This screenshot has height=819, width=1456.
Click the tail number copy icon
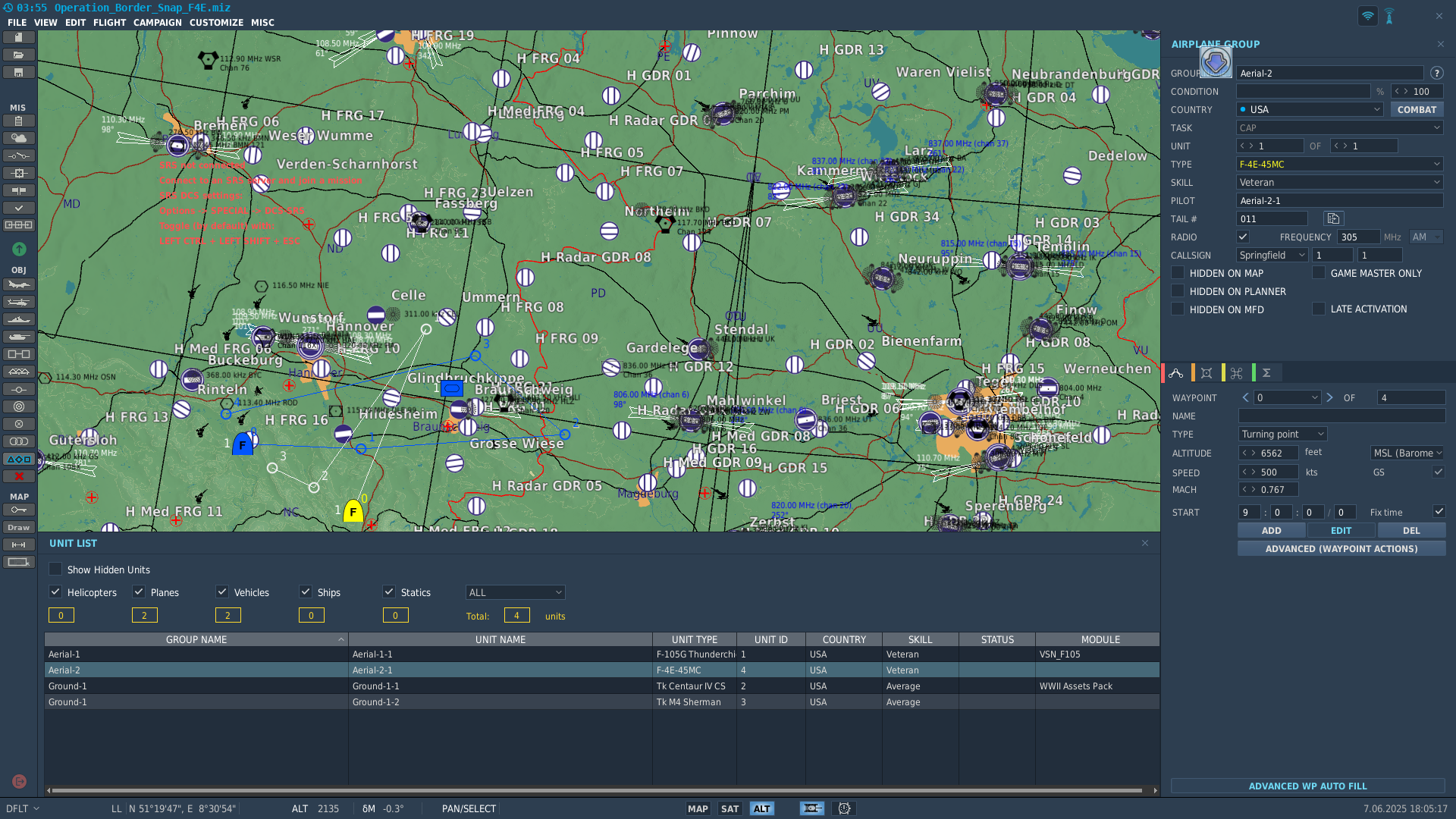tap(1333, 219)
